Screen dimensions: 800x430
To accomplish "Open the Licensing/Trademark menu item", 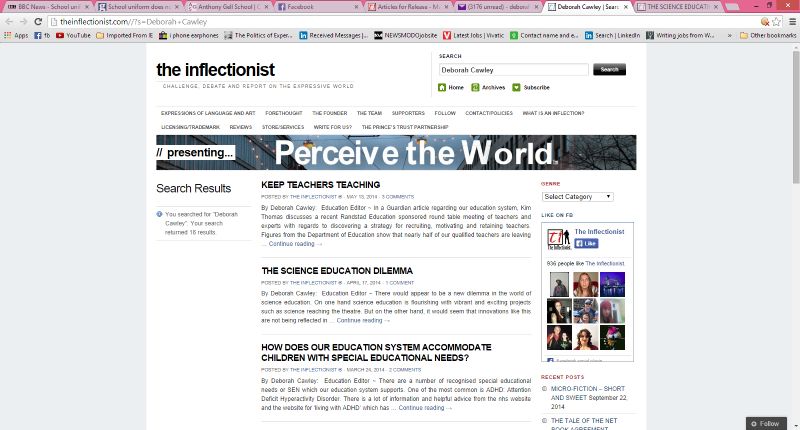I will [x=190, y=127].
